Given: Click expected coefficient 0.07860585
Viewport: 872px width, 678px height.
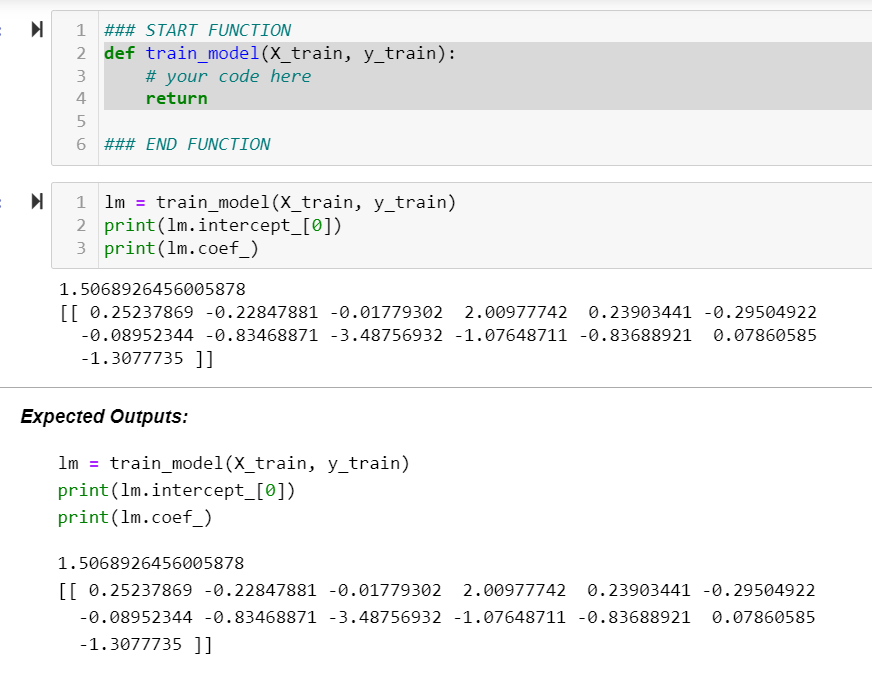Looking at the screenshot, I should coord(763,617).
